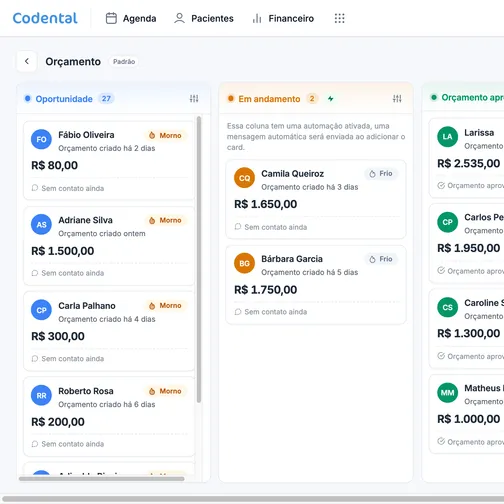This screenshot has width=504, height=504.
Task: Click the Codental logo
Action: click(x=45, y=18)
